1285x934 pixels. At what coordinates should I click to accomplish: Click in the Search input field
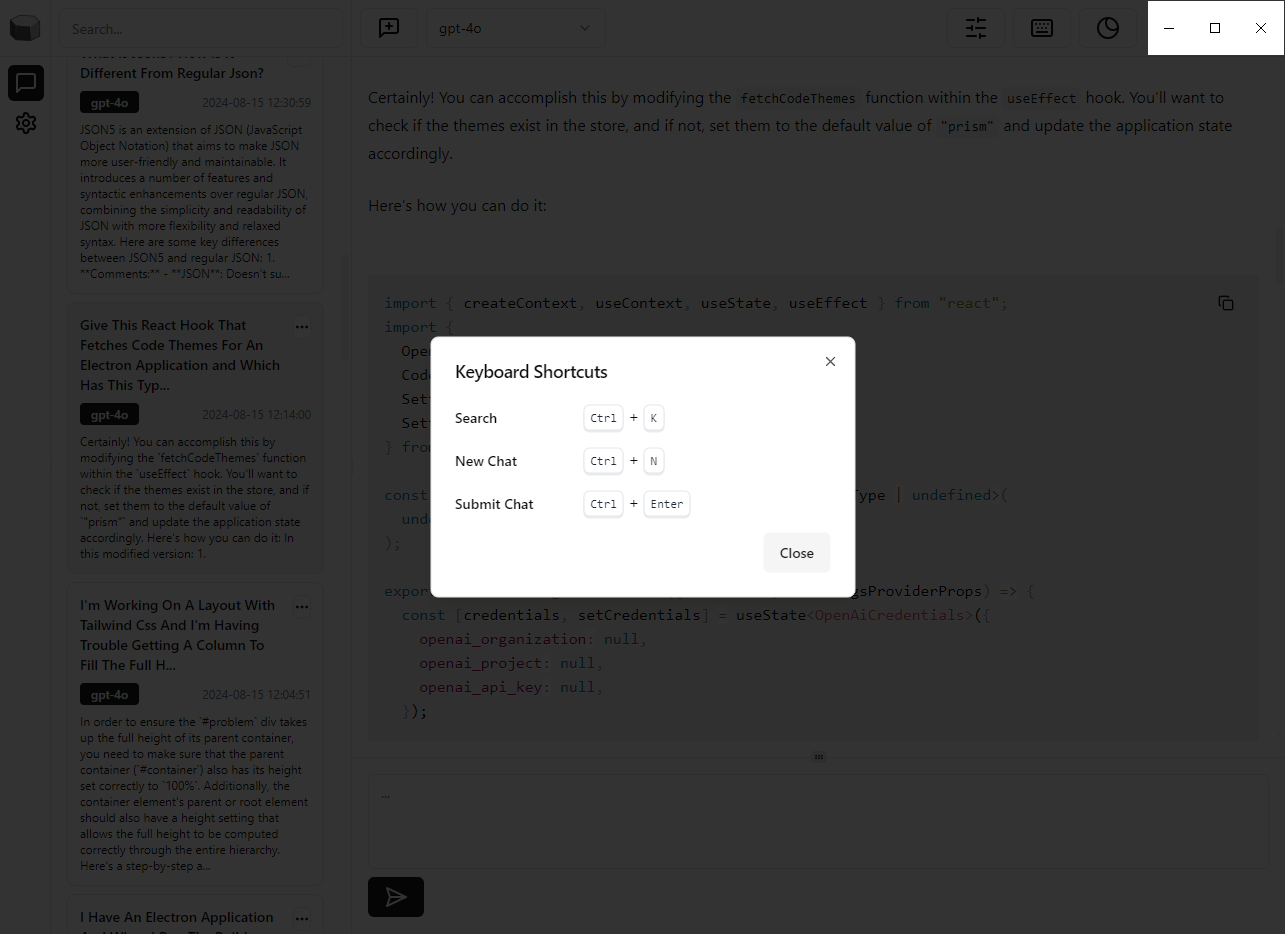(200, 29)
